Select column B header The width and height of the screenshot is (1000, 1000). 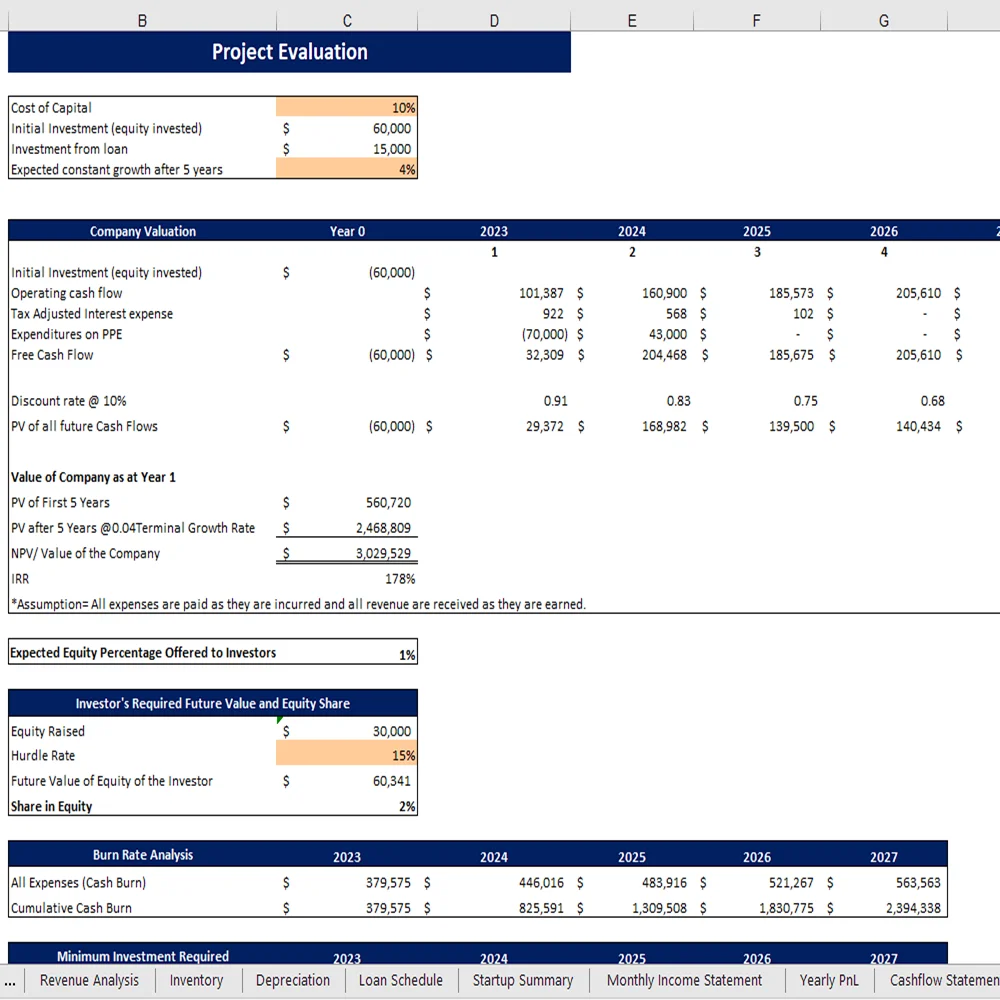click(142, 21)
